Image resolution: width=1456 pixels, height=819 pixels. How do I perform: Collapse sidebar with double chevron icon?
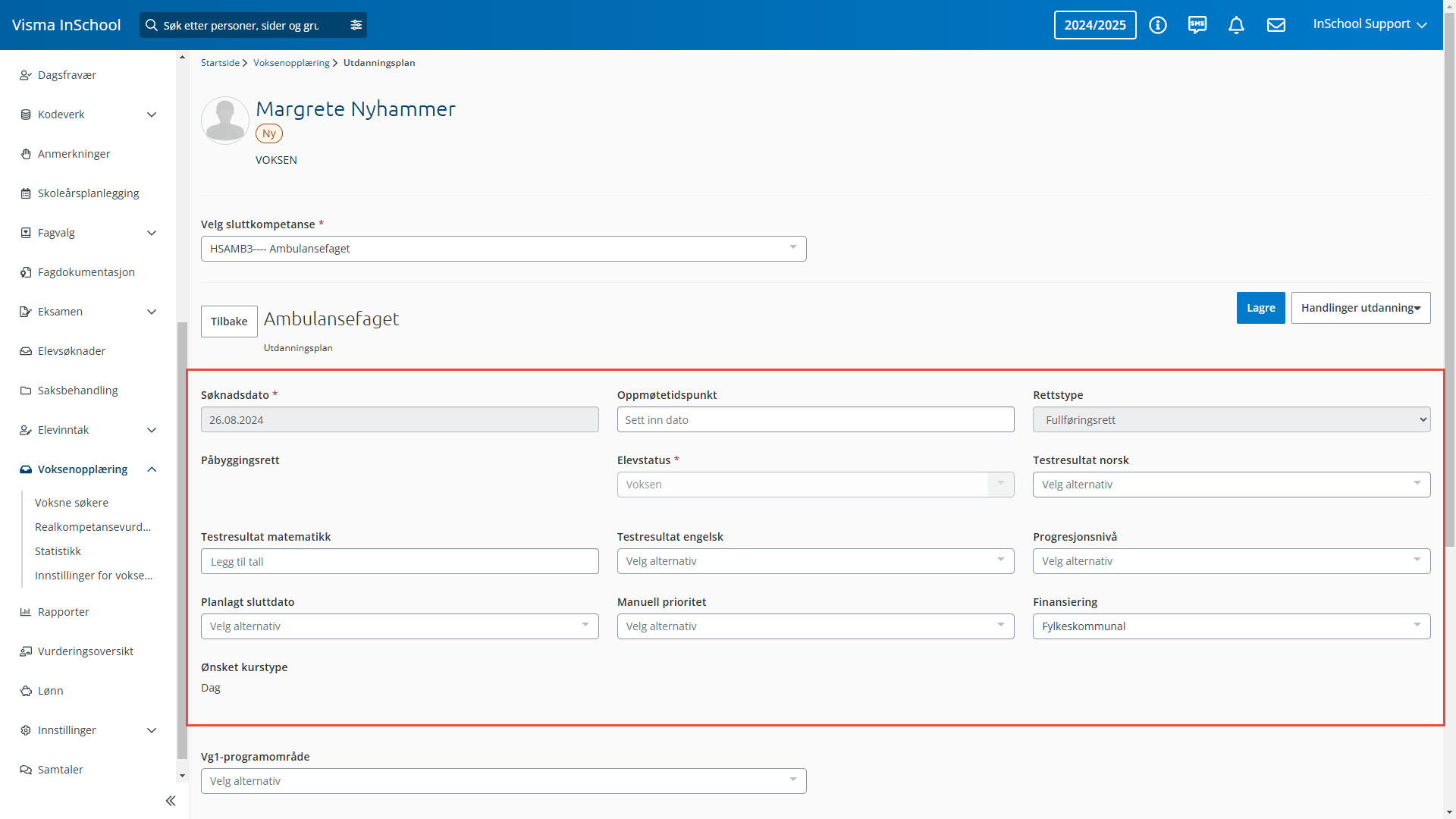pos(171,801)
